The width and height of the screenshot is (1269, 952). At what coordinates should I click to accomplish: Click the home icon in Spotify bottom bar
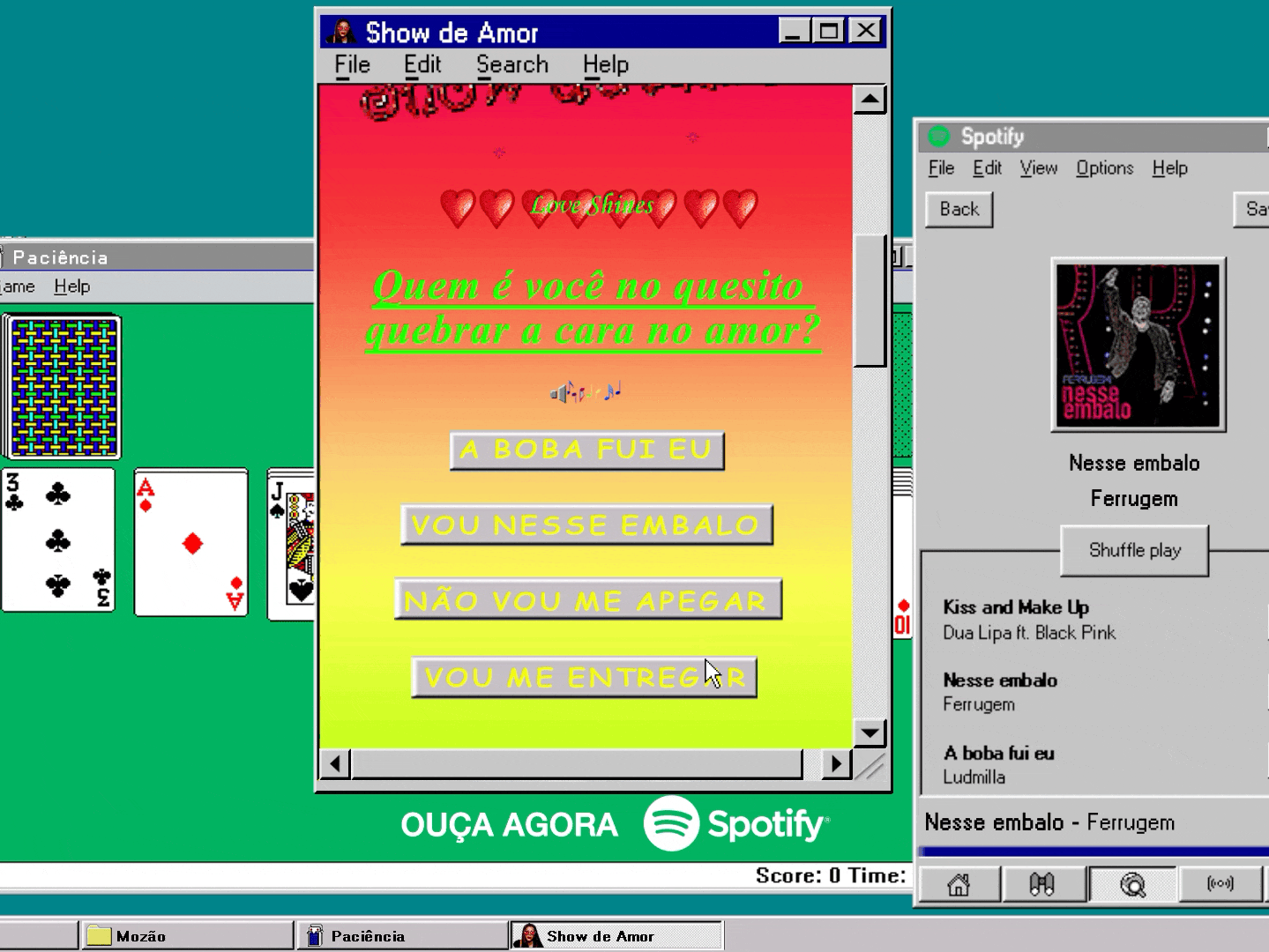click(x=959, y=884)
